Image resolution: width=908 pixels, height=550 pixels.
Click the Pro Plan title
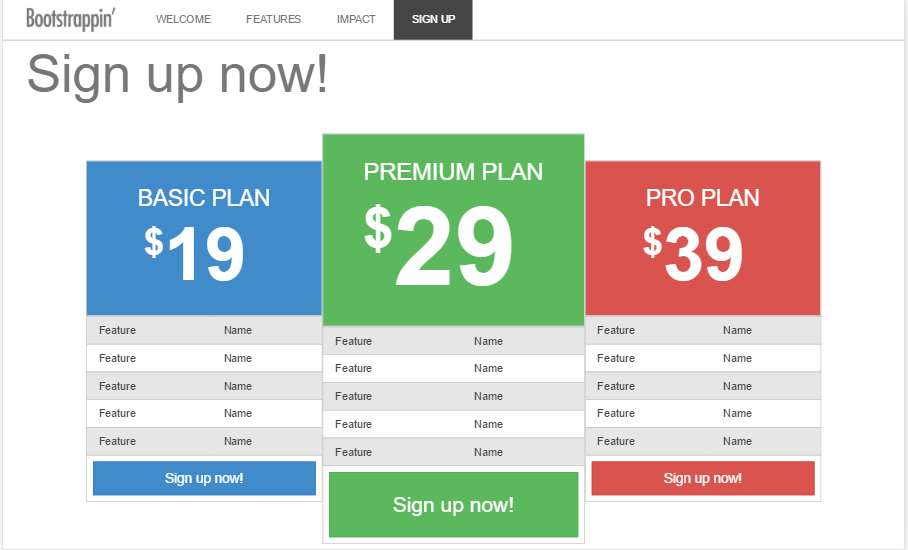coord(702,198)
